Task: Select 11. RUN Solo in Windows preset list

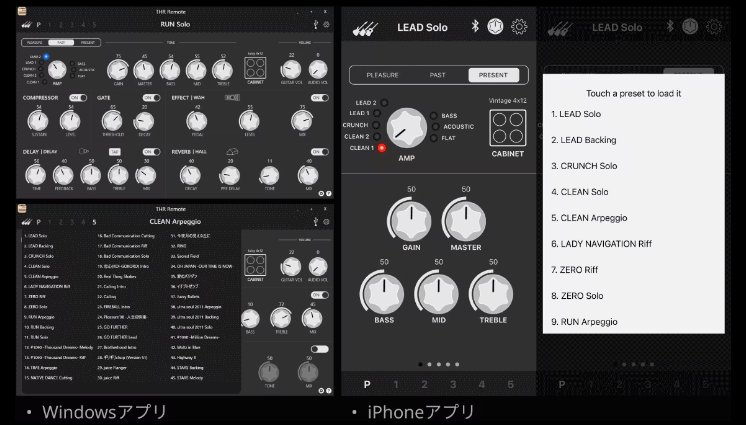Action: 36,337
